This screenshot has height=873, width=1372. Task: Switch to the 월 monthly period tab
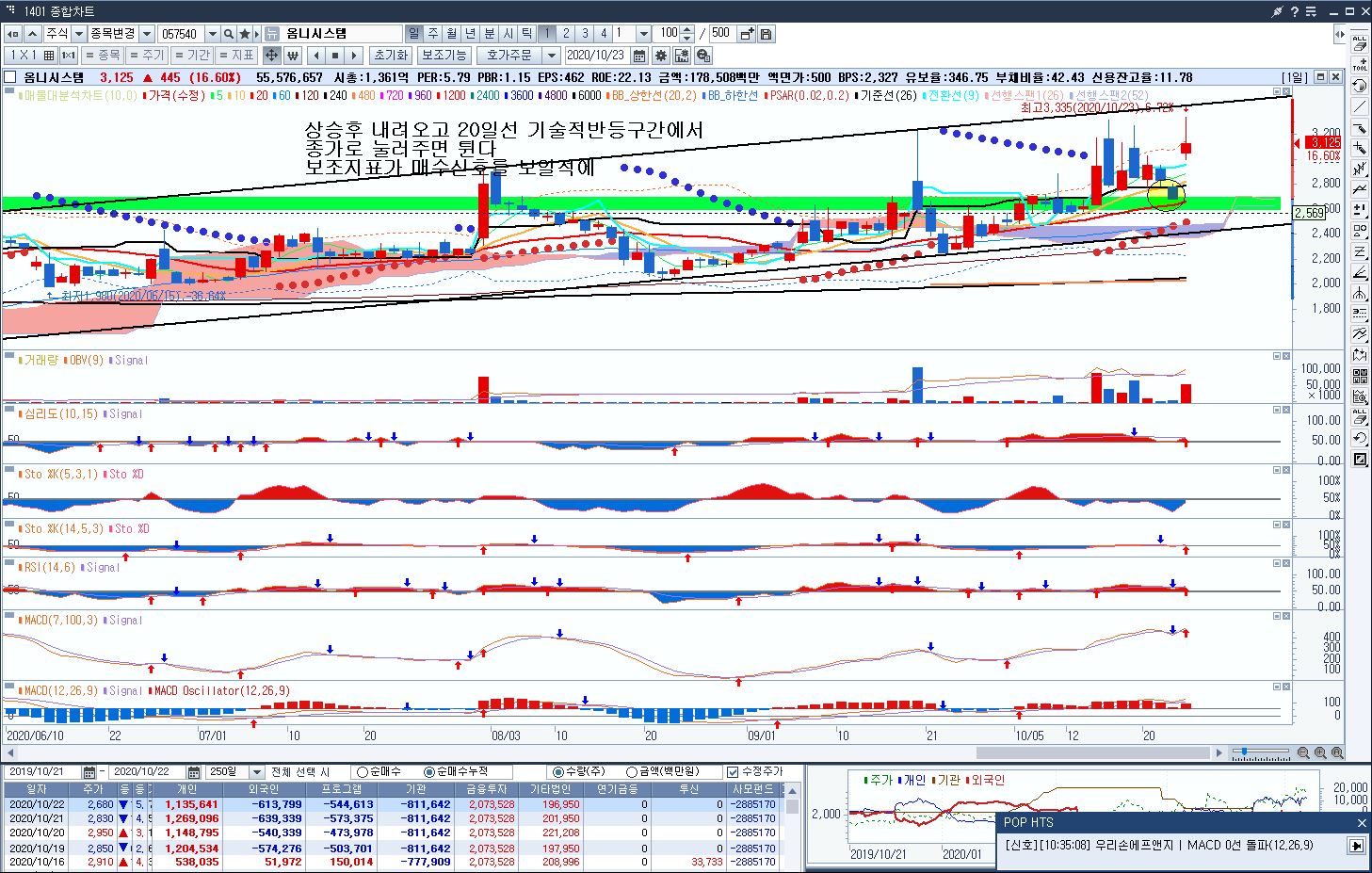452,34
